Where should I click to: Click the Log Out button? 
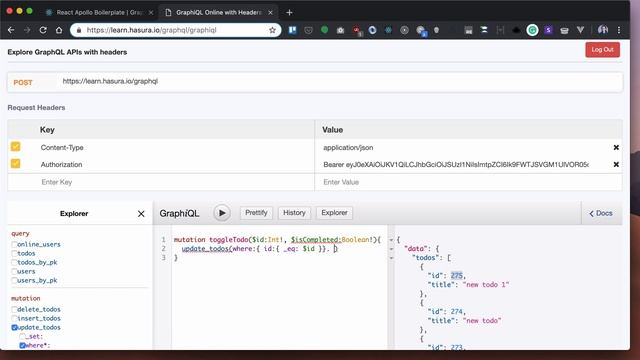click(602, 50)
